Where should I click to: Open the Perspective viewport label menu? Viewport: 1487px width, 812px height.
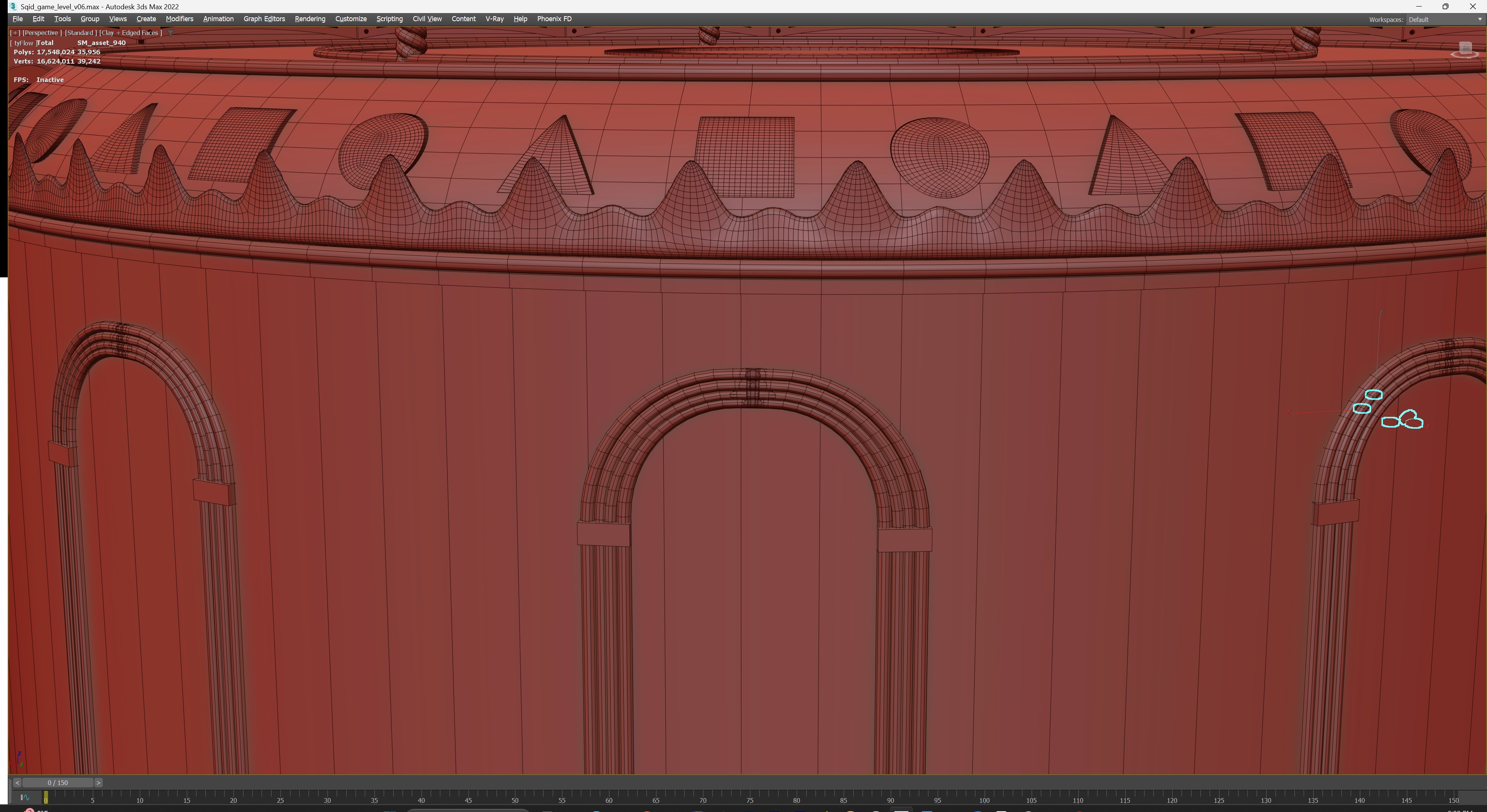42,33
